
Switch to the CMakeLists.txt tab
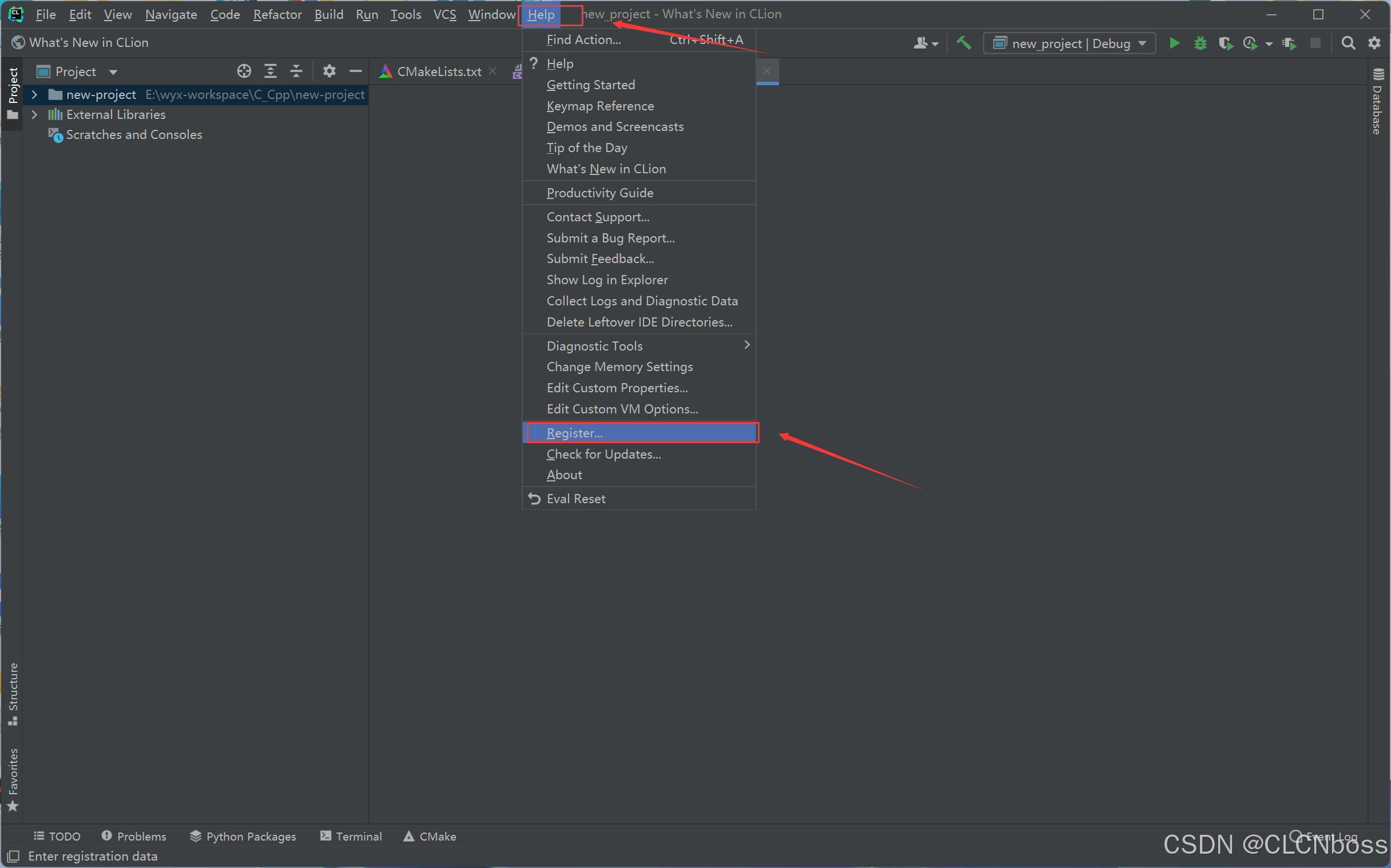point(439,71)
